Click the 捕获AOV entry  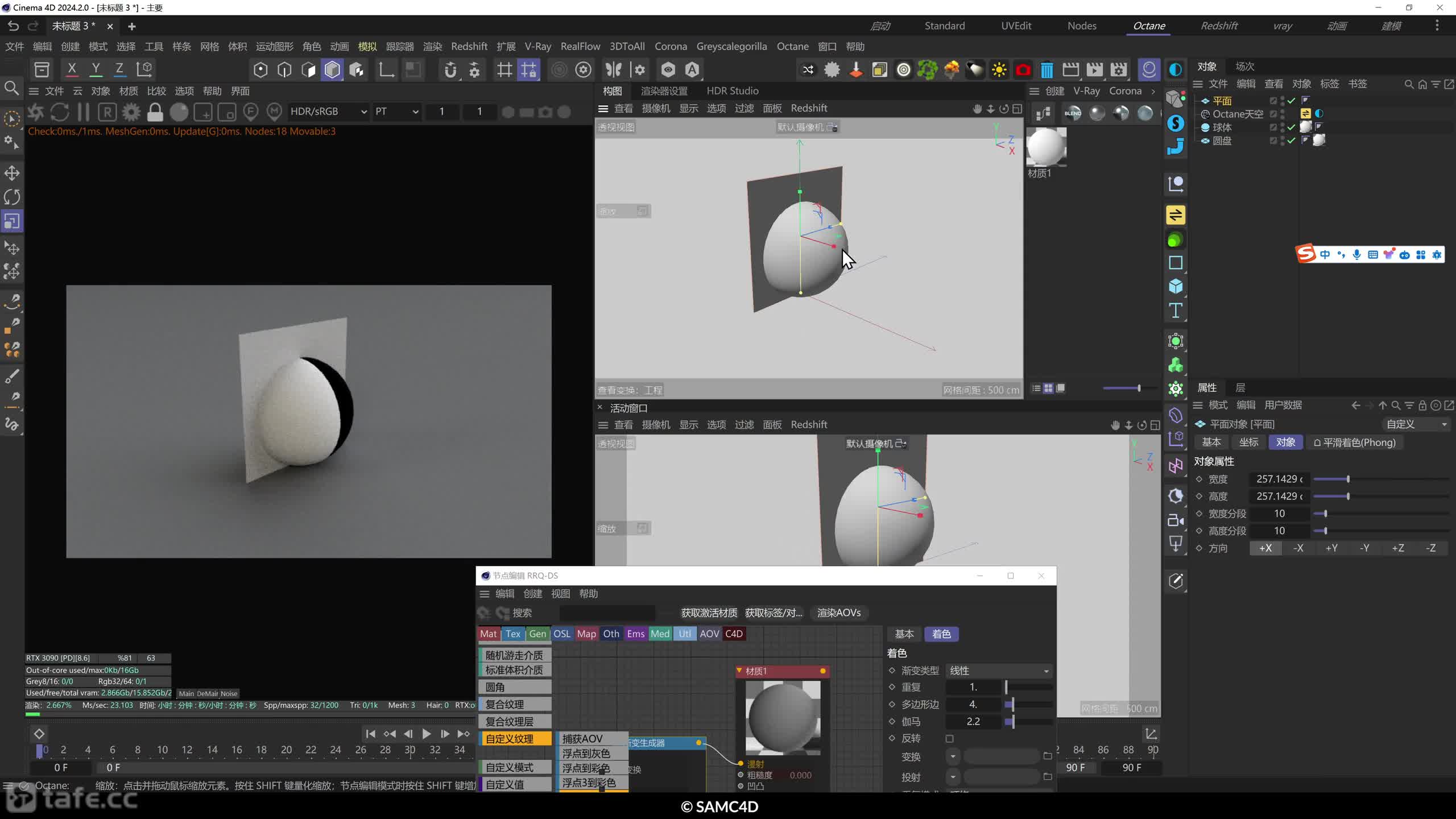pyautogui.click(x=592, y=739)
